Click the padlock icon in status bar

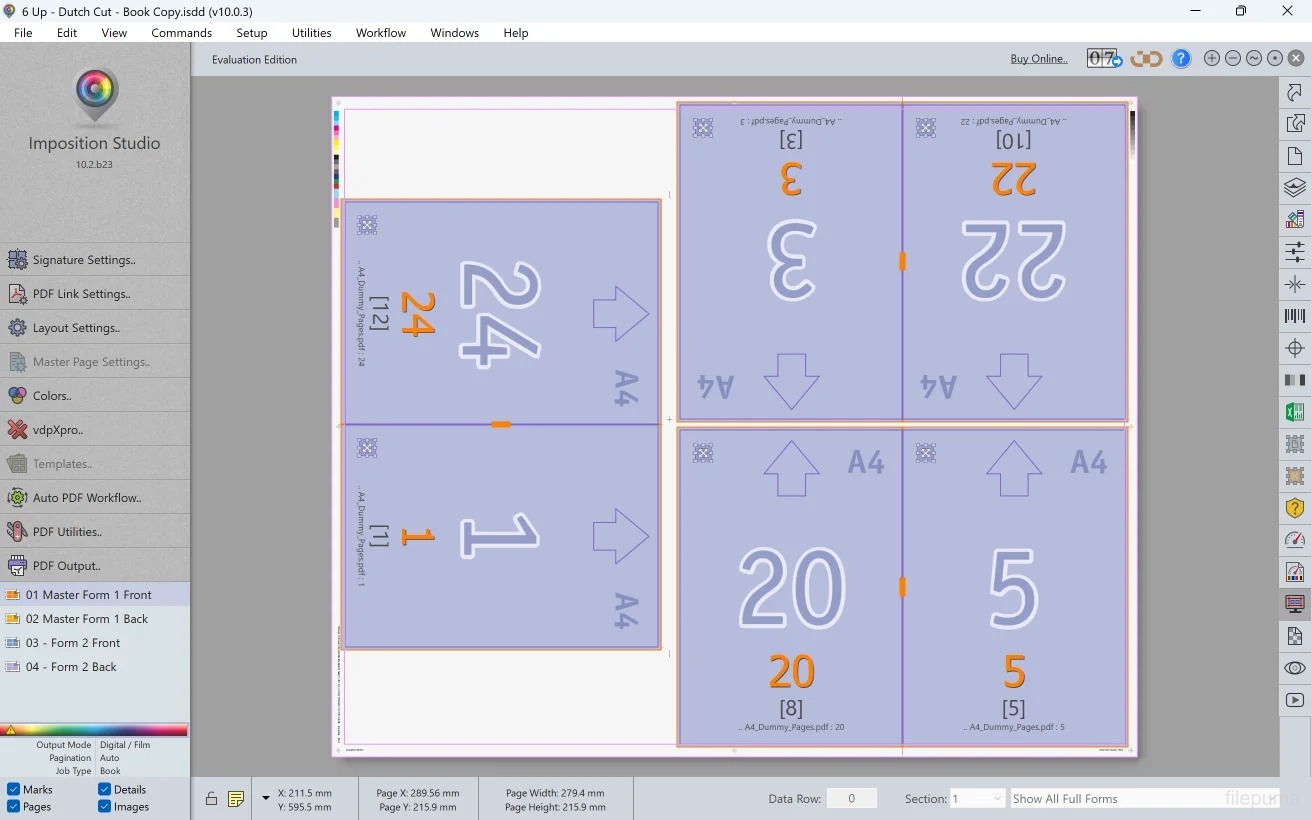pos(211,798)
